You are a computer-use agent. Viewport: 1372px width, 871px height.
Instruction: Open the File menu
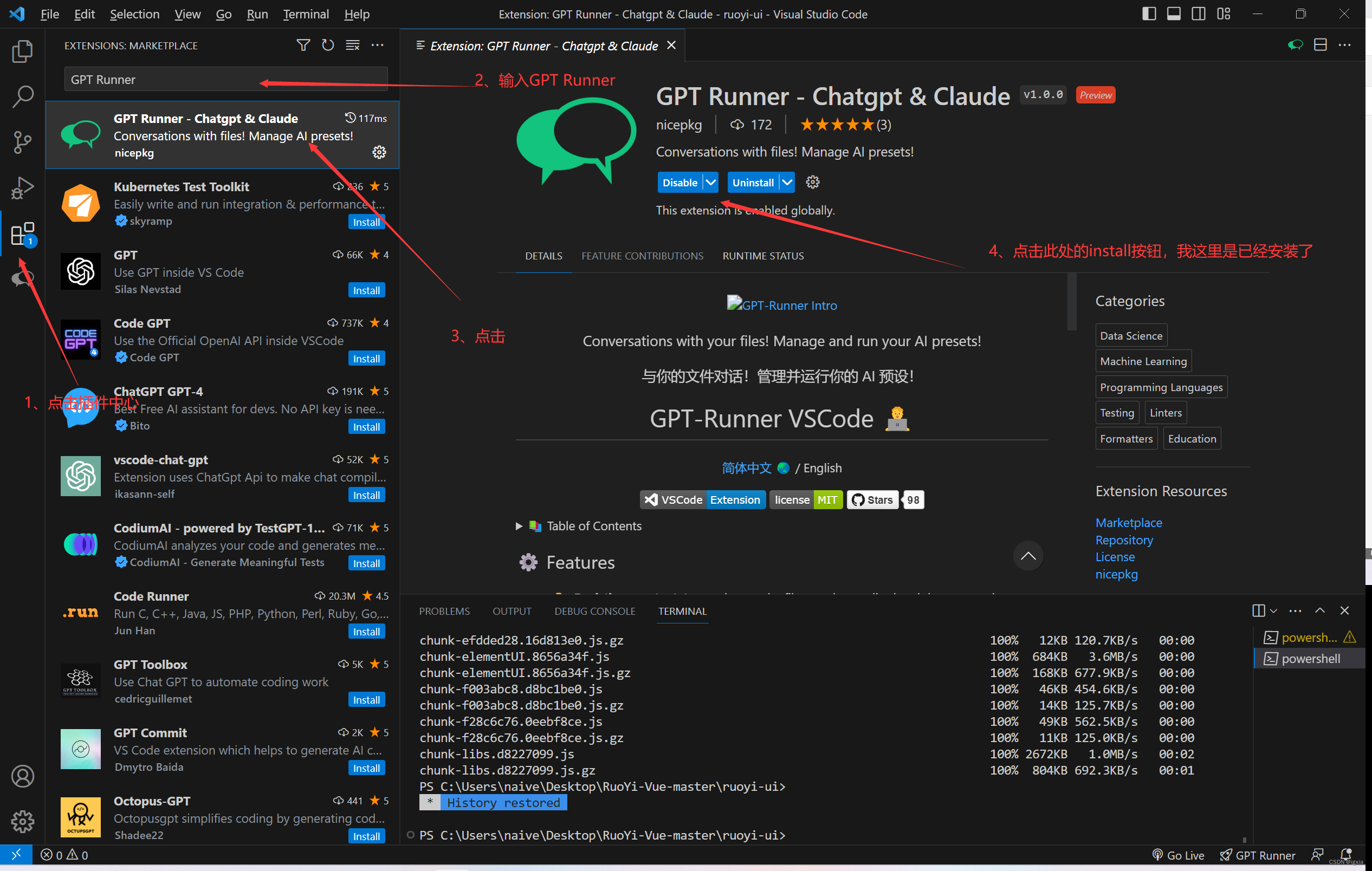[49, 14]
